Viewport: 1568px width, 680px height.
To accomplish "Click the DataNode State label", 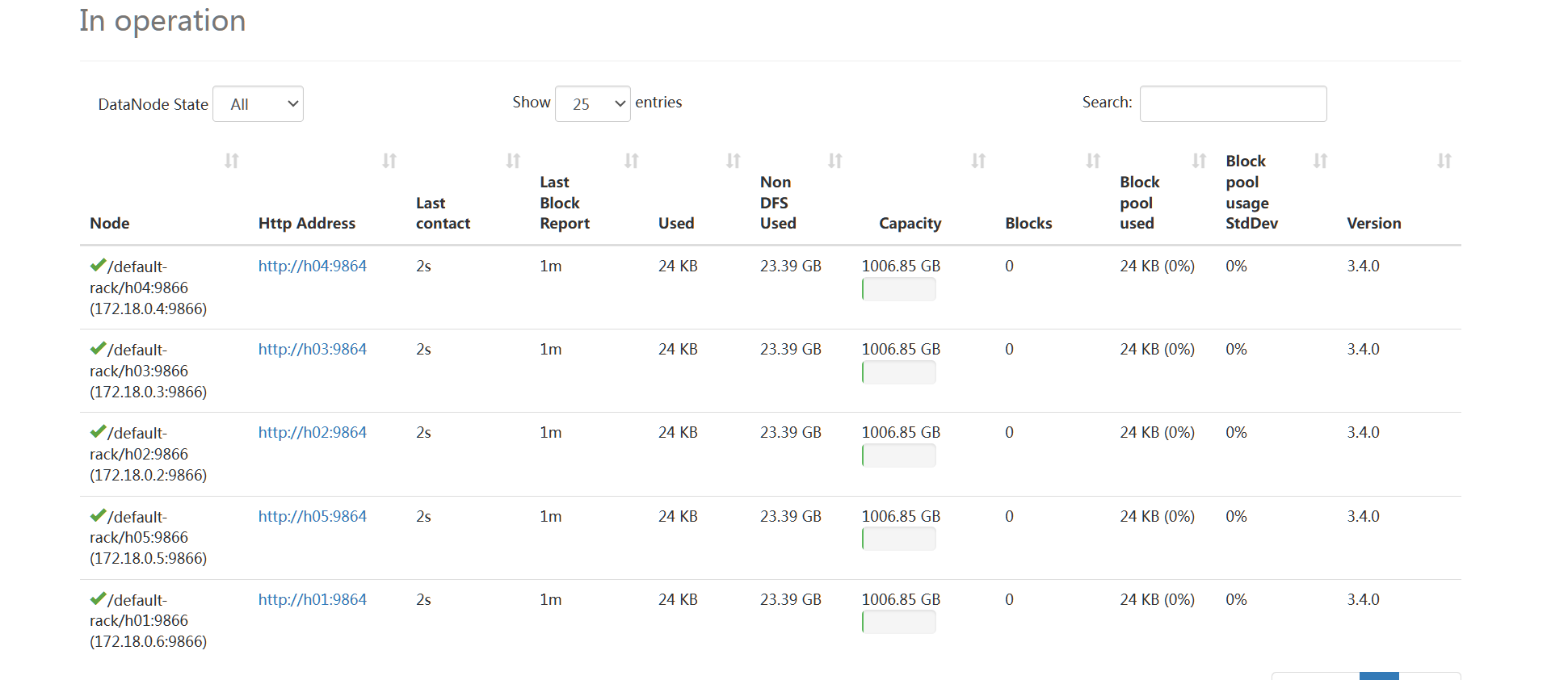I will click(153, 104).
